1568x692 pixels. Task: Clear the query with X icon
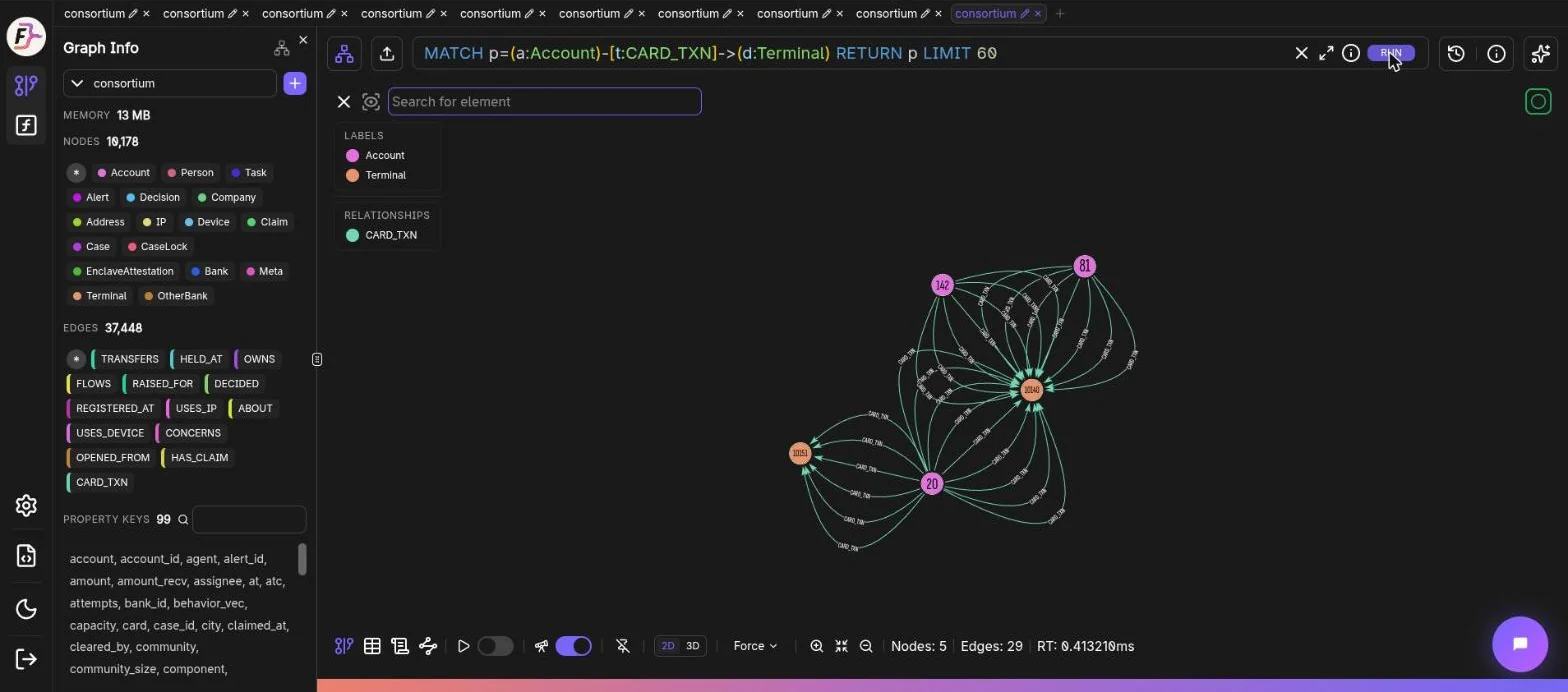(x=1301, y=53)
